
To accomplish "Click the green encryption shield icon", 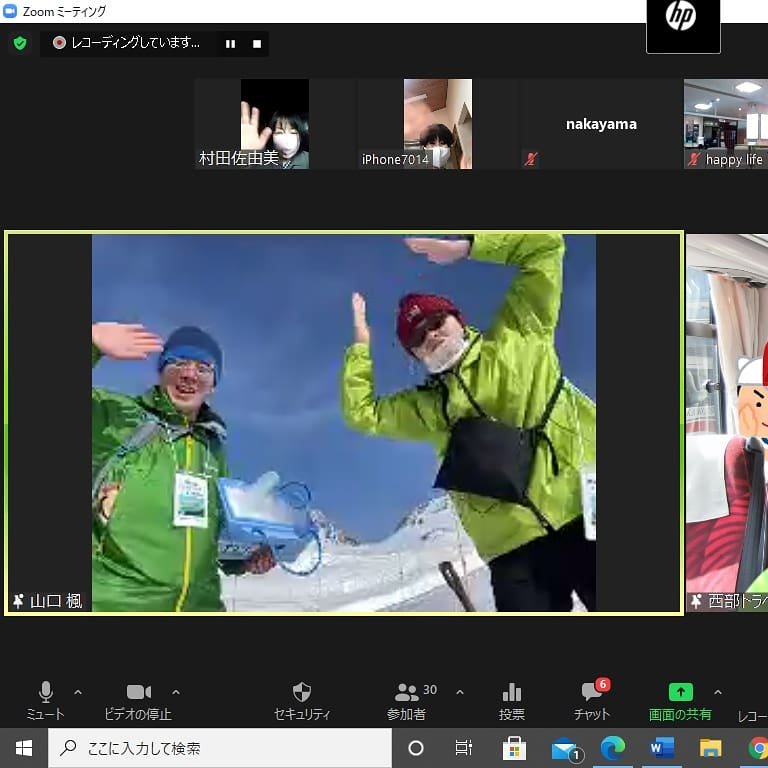I will (x=19, y=43).
